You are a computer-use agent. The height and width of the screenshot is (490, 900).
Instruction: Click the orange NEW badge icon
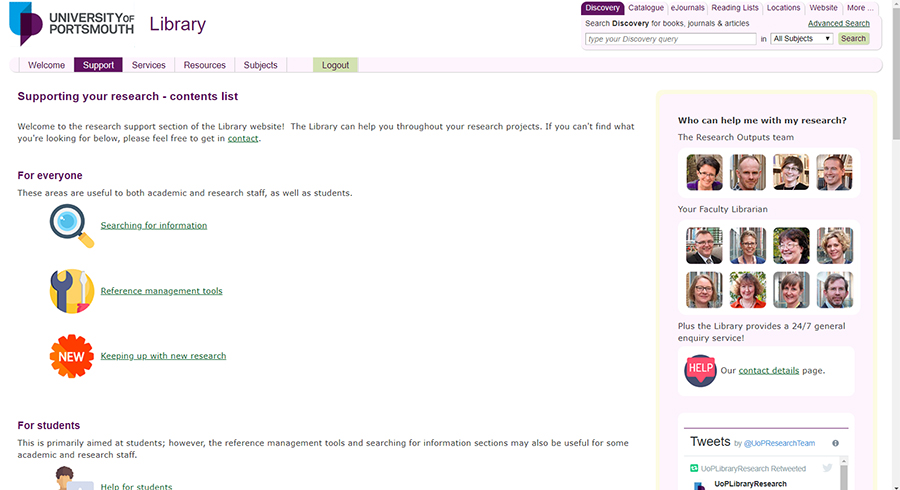point(71,356)
